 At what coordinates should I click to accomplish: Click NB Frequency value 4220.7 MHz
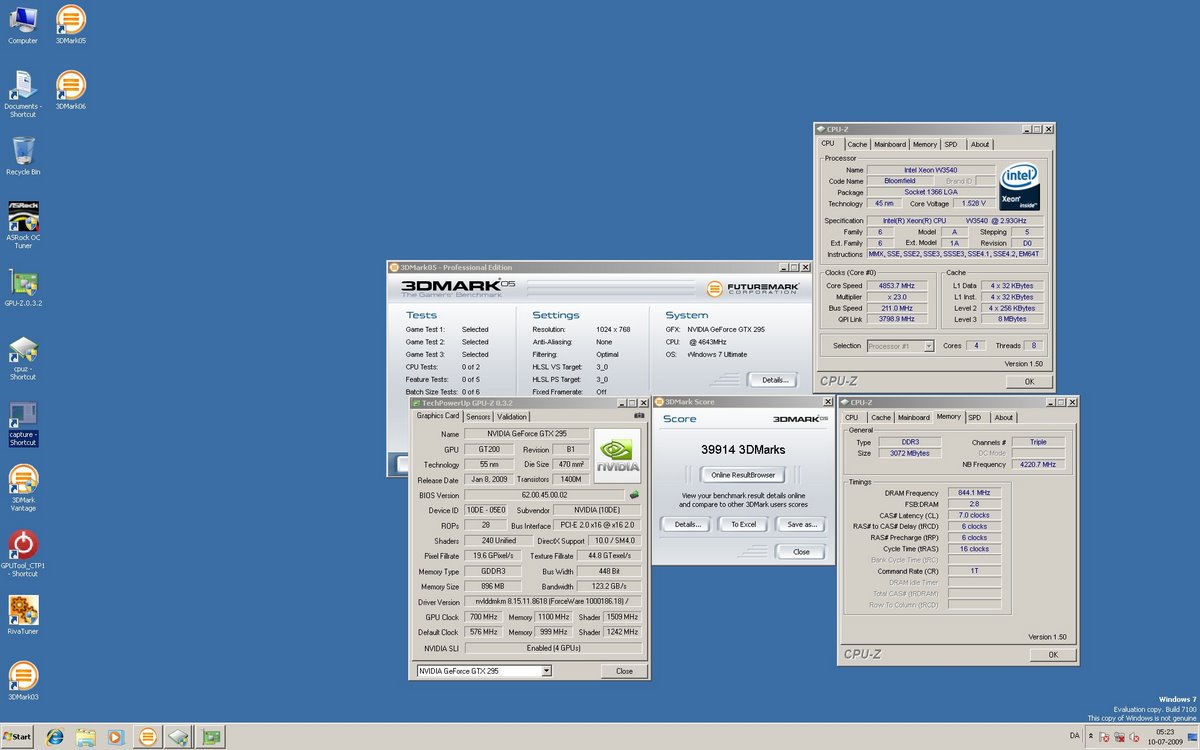point(1038,464)
